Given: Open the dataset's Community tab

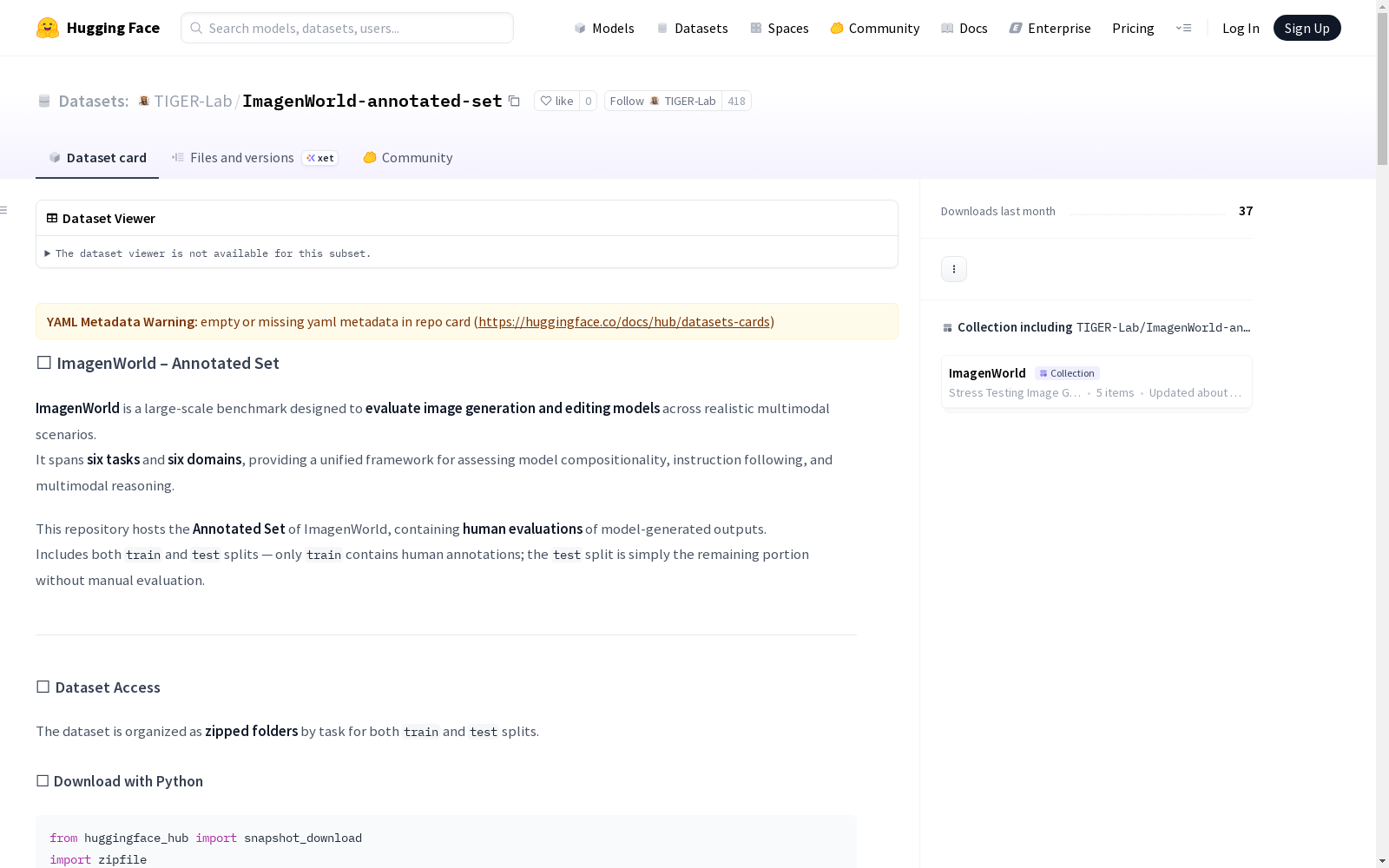Looking at the screenshot, I should (408, 158).
